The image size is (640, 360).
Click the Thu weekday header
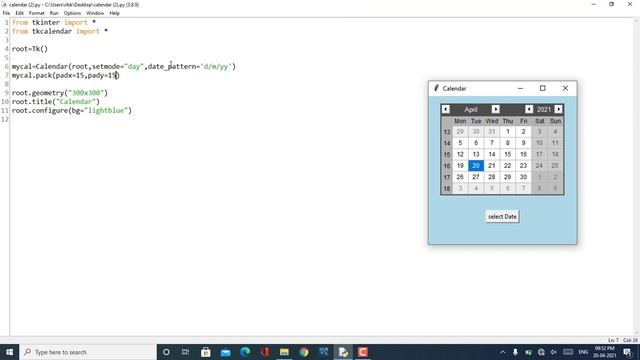tap(507, 121)
